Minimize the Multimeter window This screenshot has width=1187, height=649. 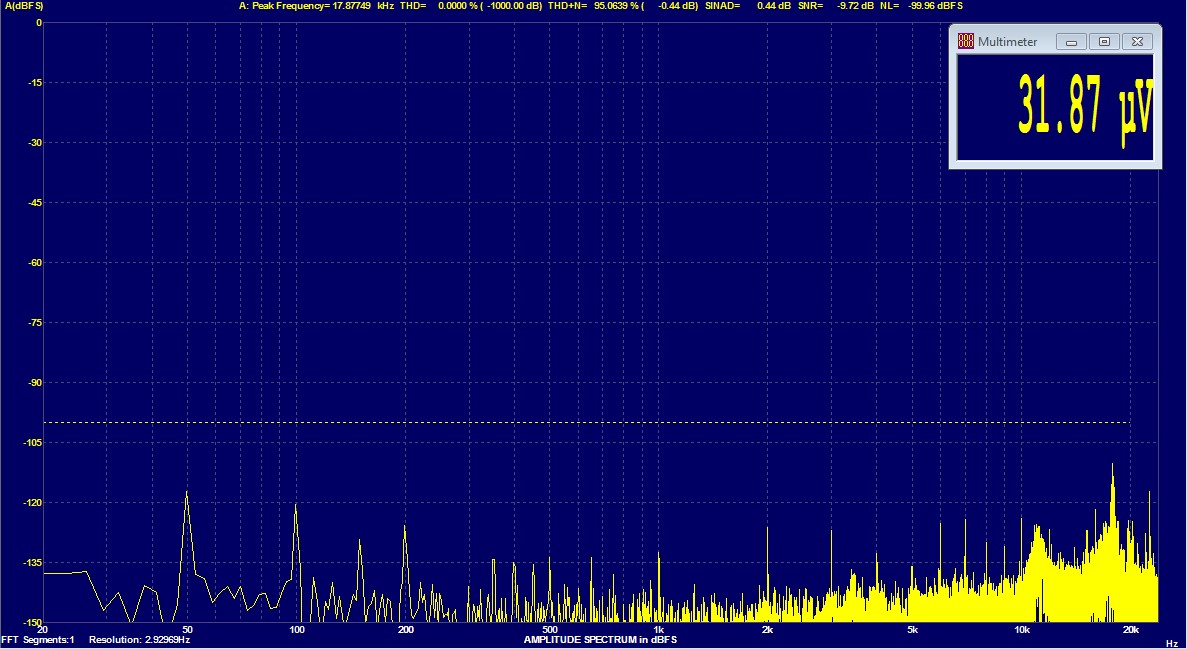1071,42
